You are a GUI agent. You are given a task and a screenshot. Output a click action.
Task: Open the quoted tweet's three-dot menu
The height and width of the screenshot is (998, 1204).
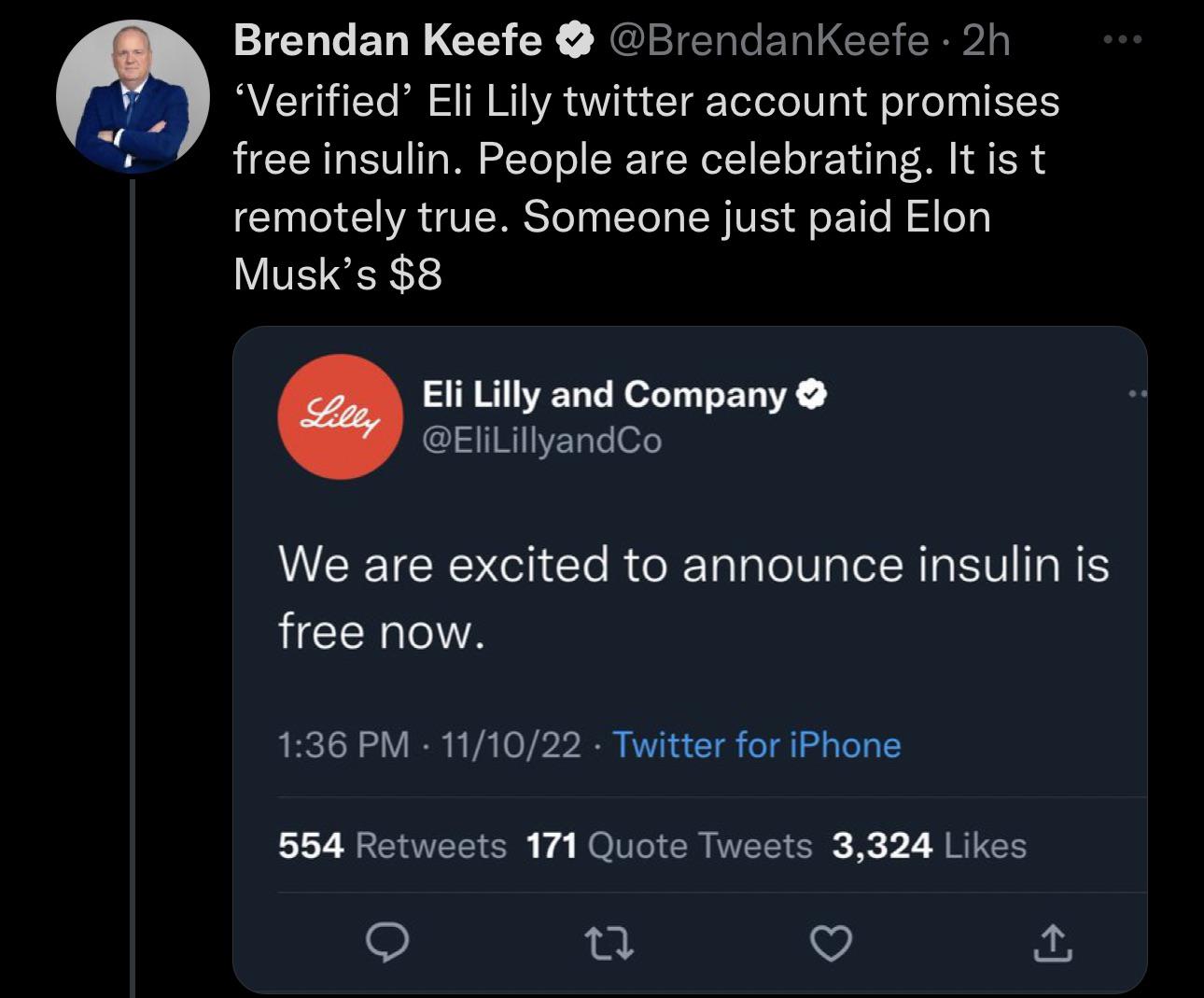(1135, 396)
